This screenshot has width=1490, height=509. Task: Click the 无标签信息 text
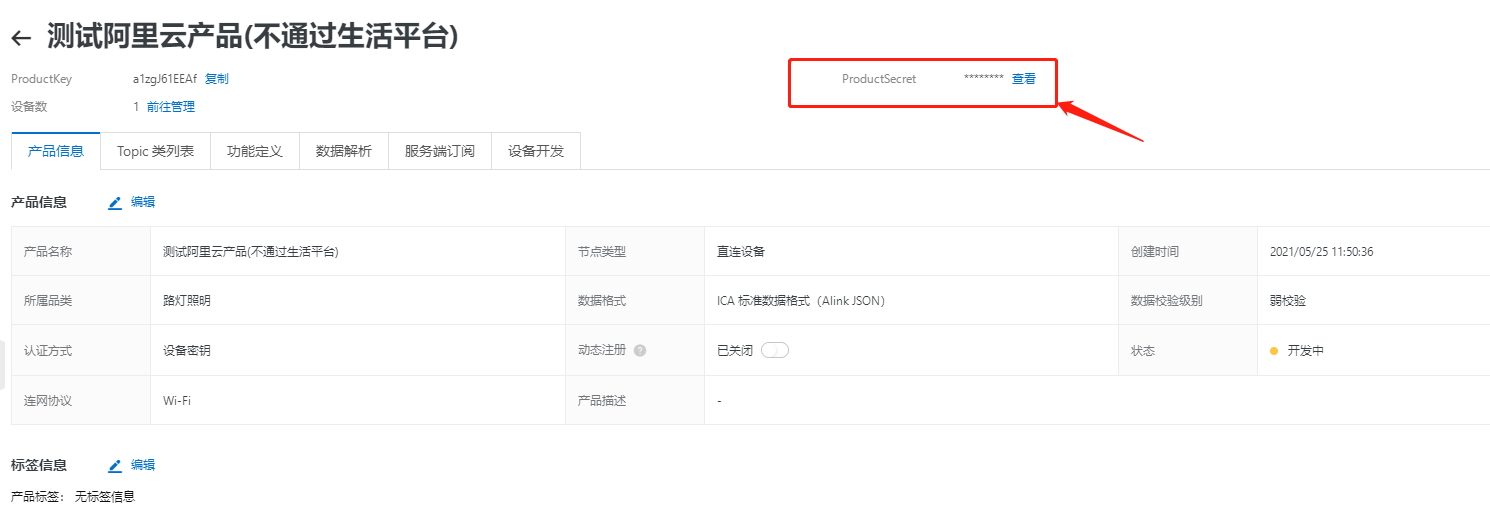click(x=105, y=496)
